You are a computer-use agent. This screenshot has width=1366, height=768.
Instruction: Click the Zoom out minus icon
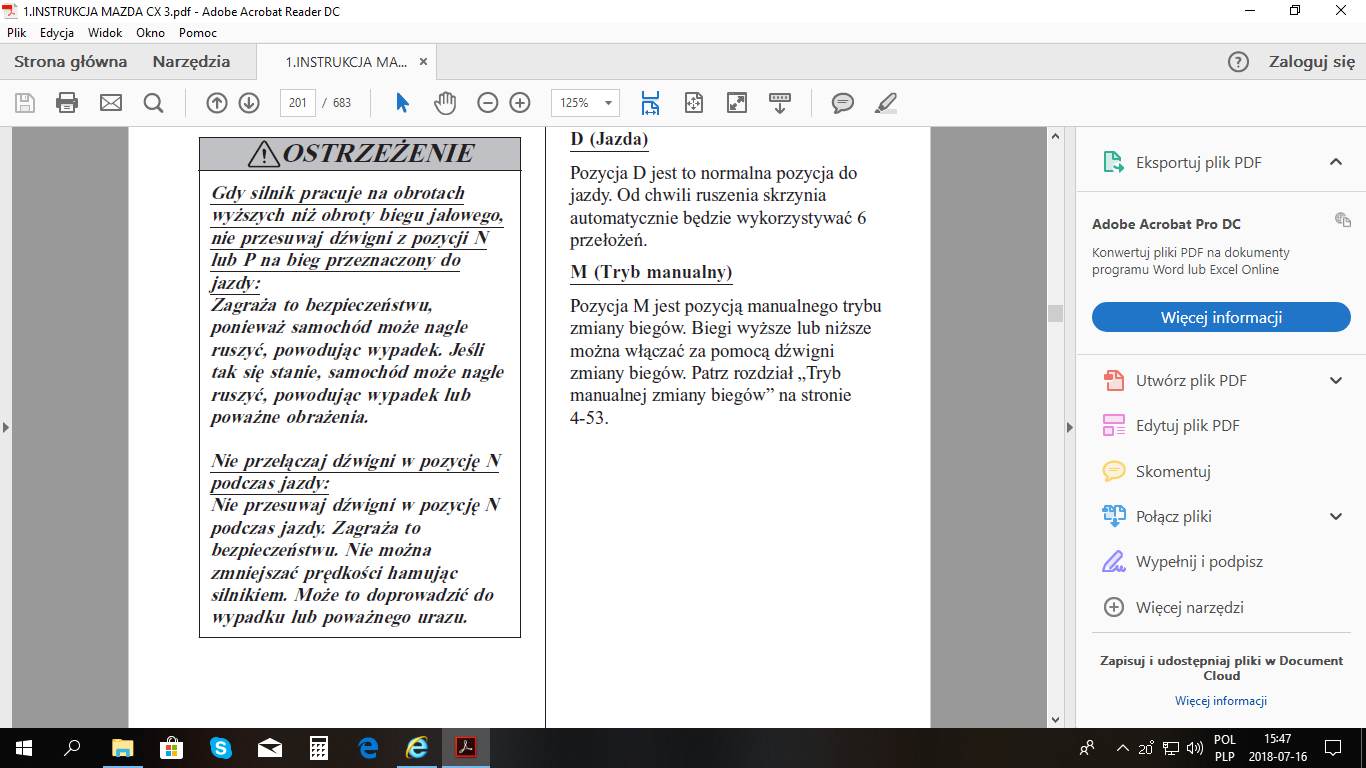[x=488, y=103]
